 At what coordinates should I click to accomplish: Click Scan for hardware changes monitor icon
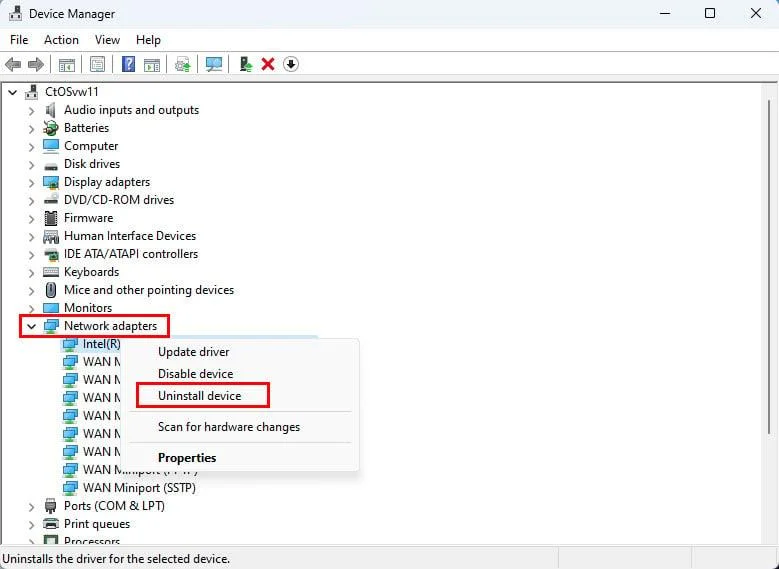[x=214, y=64]
